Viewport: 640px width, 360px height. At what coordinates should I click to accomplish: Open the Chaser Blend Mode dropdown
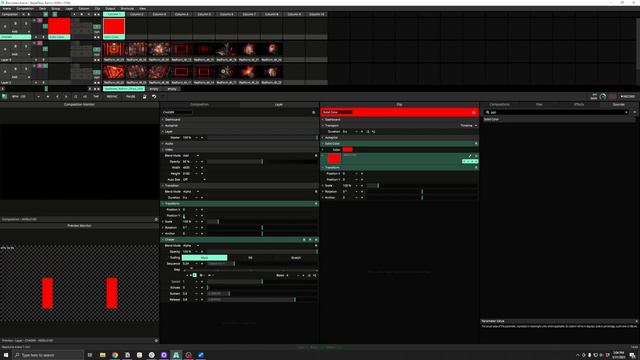coord(191,246)
